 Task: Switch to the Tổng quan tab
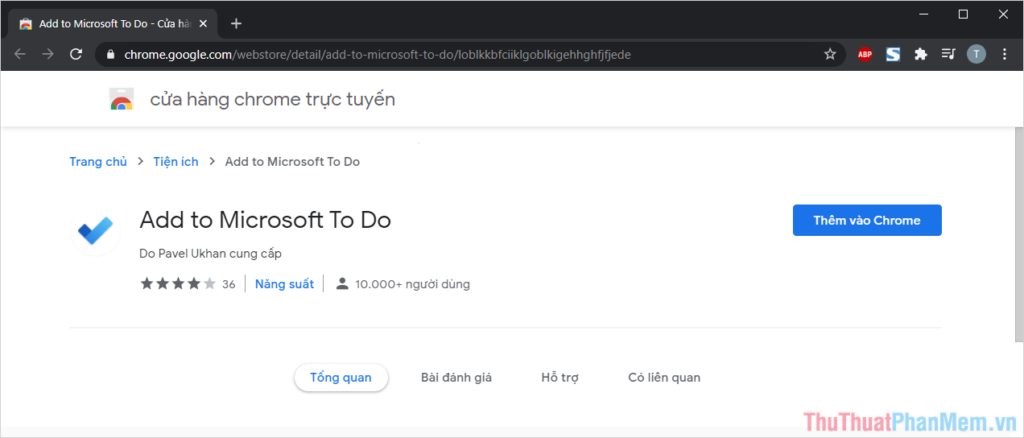tap(341, 377)
